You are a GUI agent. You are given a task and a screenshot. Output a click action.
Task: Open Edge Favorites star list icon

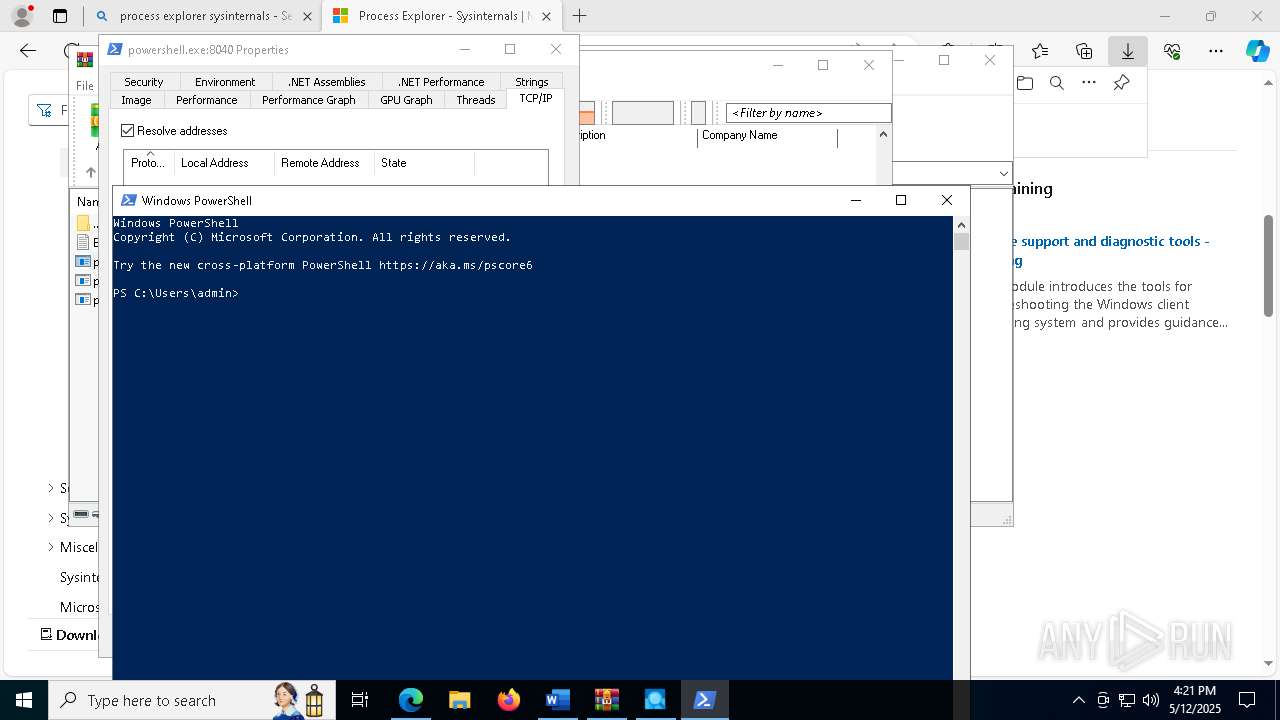point(1040,51)
